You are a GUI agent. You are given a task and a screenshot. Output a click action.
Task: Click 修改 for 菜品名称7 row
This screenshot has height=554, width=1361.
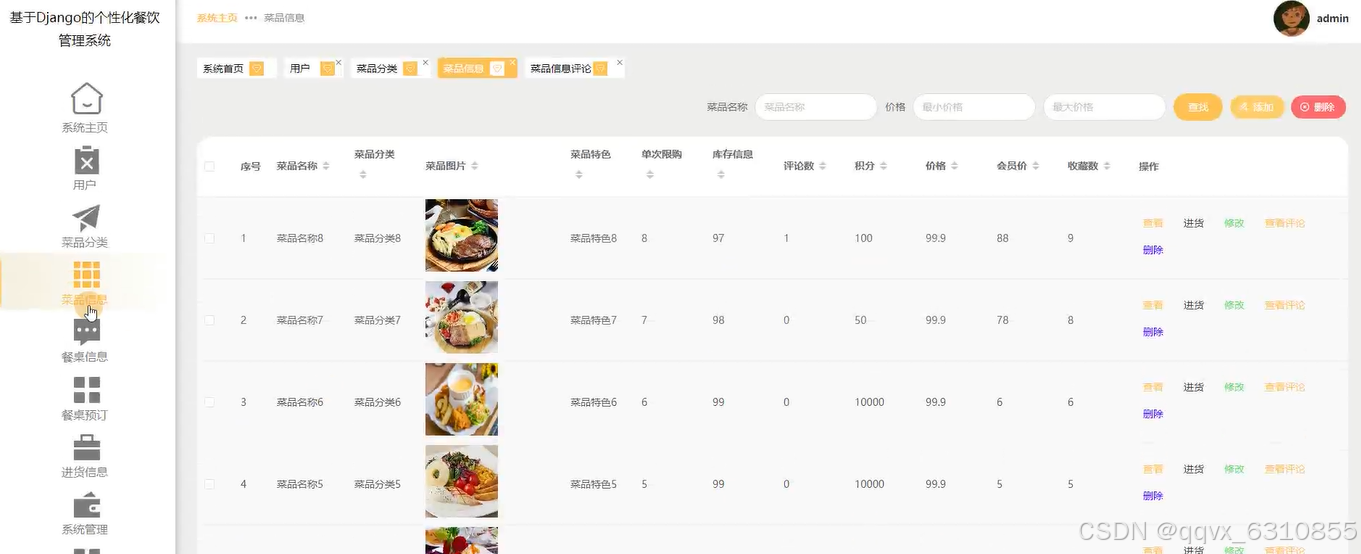click(1234, 305)
